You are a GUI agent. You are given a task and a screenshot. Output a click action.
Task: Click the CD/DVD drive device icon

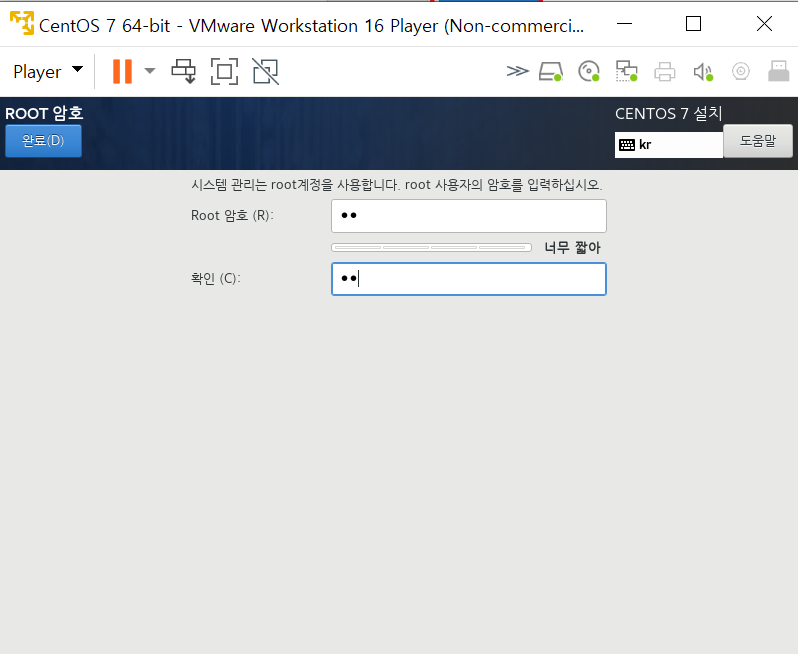pyautogui.click(x=589, y=71)
